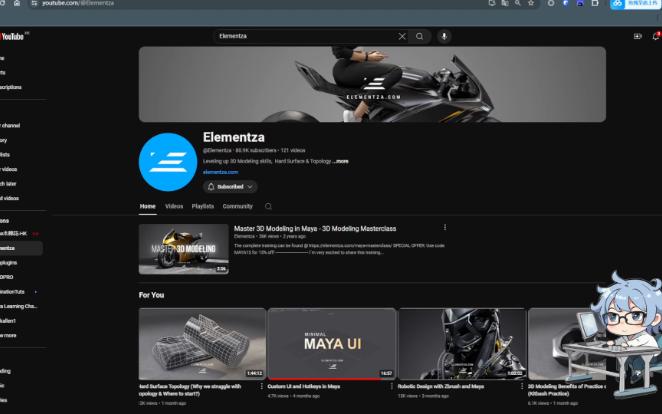Click the YouTube logo

(12, 37)
